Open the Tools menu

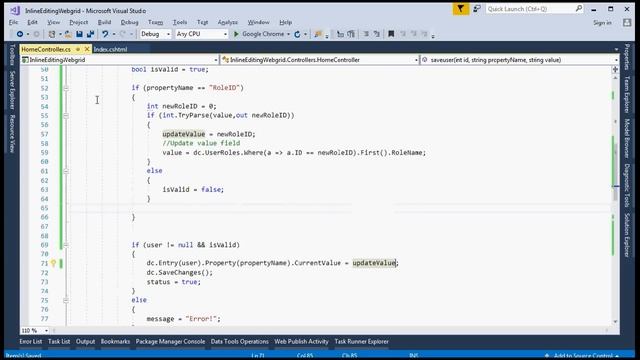click(x=180, y=22)
